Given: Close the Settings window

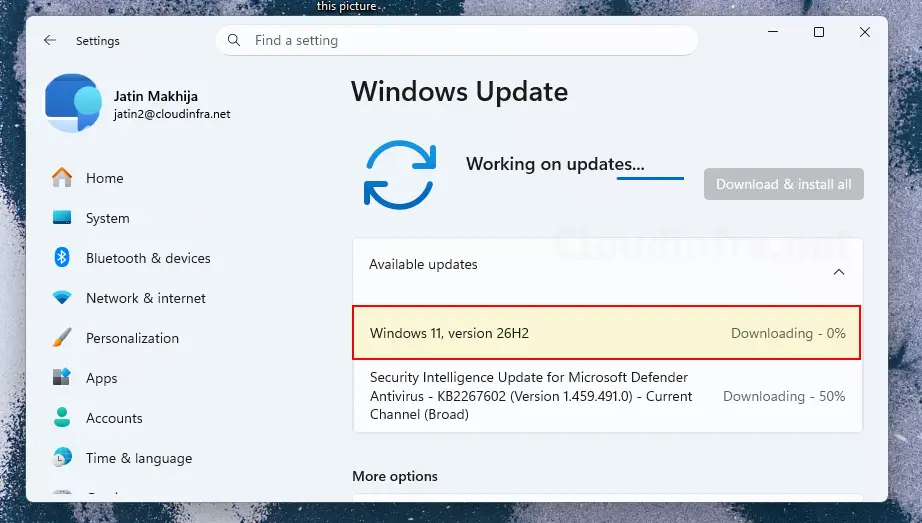Looking at the screenshot, I should pos(865,32).
